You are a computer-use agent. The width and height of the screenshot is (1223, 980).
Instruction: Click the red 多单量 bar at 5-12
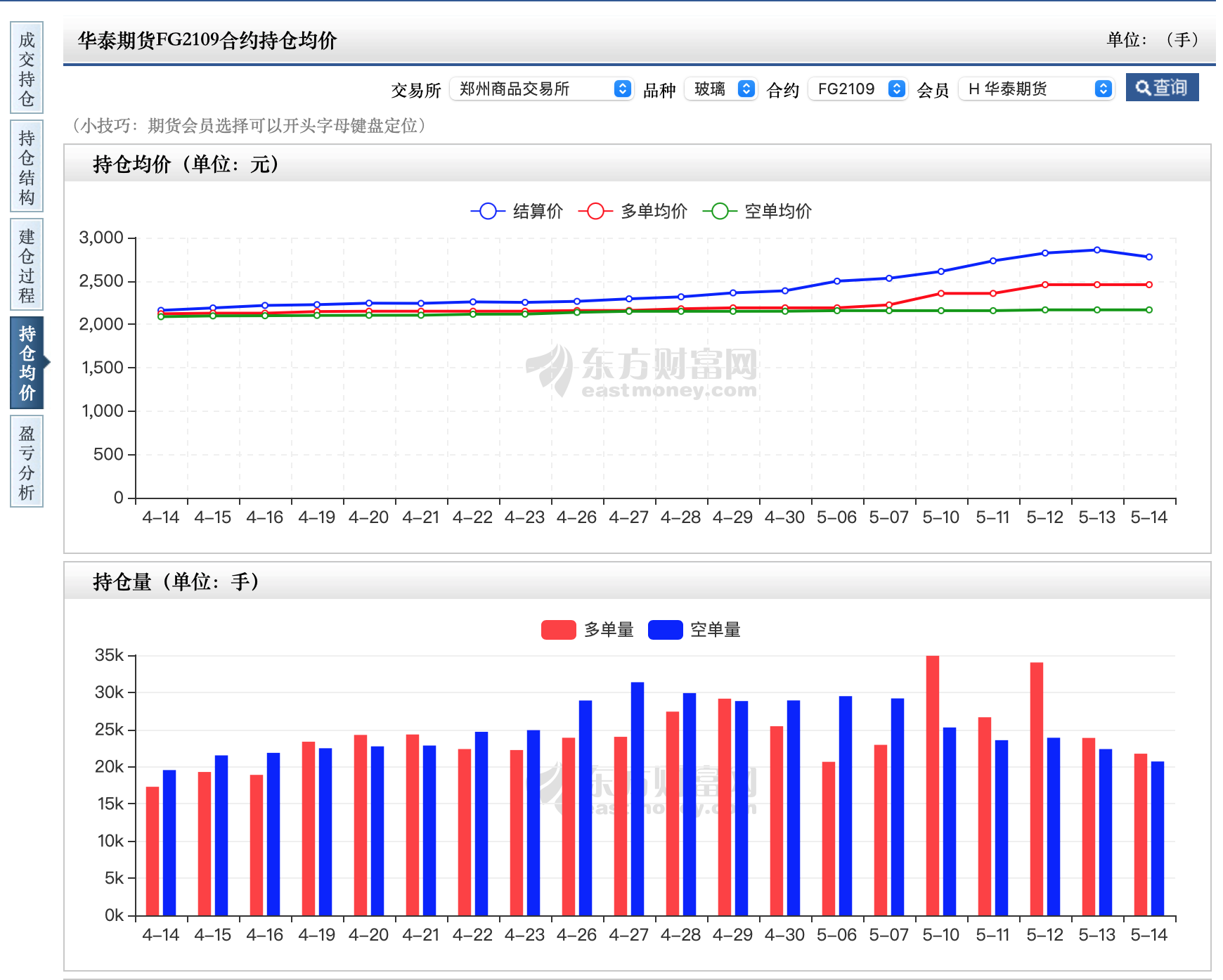coord(1037,789)
